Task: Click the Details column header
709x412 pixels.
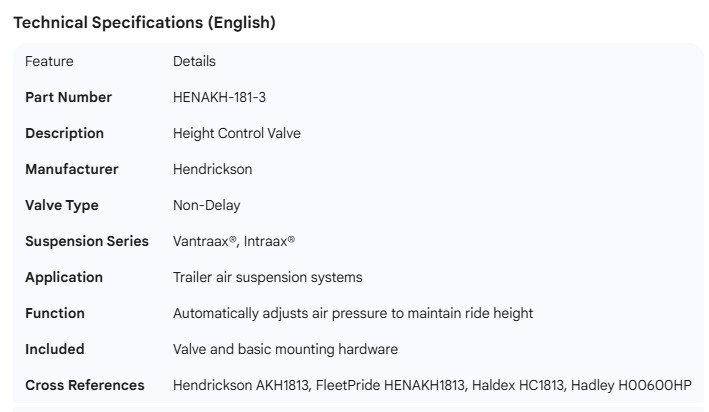Action: [x=194, y=61]
